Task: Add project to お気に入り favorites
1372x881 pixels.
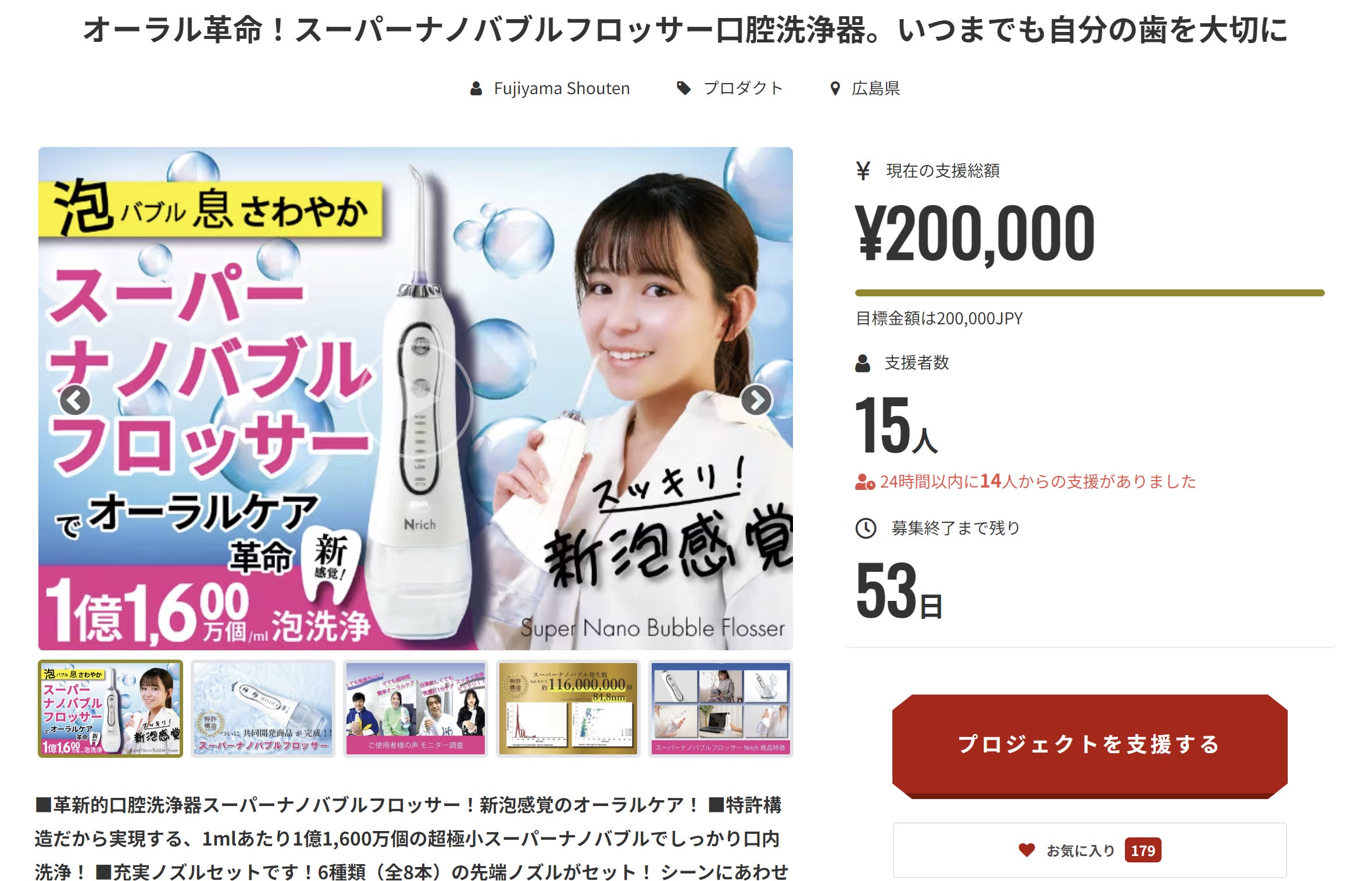Action: [1089, 850]
